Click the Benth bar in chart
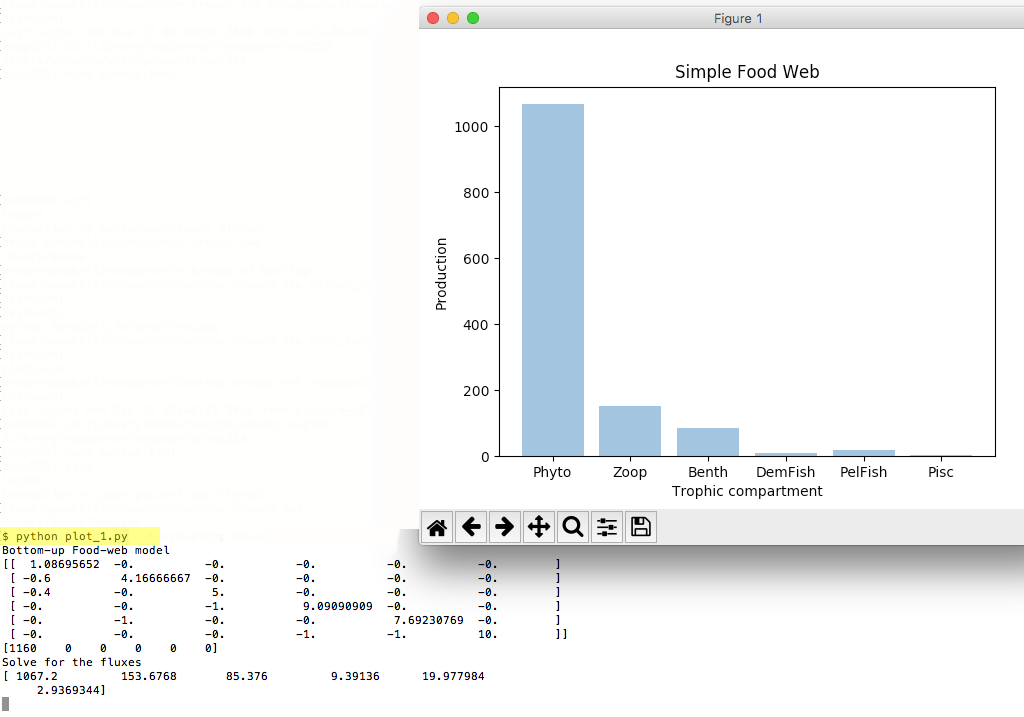Viewport: 1024px width, 717px height. click(708, 442)
